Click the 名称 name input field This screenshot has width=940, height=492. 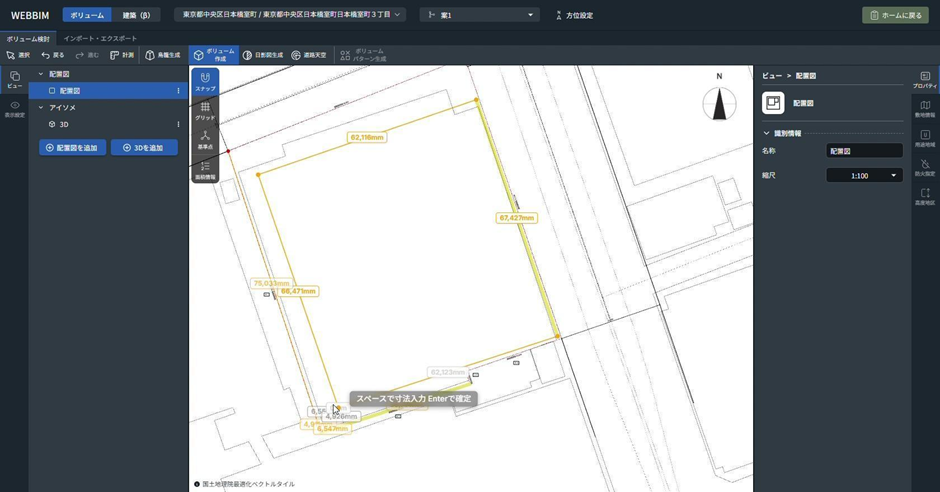point(864,151)
